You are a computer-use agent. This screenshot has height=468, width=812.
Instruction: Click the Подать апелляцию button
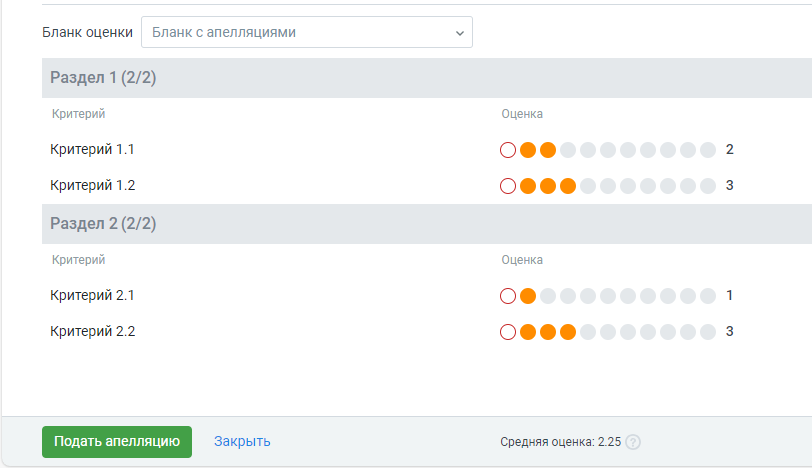[117, 442]
